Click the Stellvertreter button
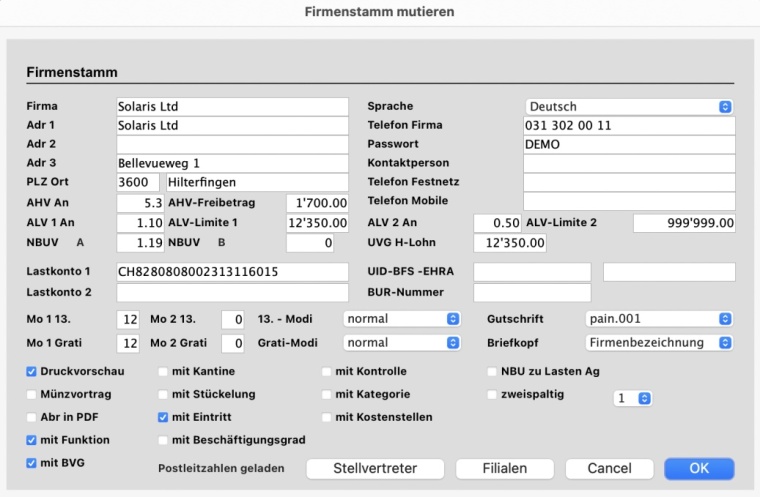 pos(374,469)
